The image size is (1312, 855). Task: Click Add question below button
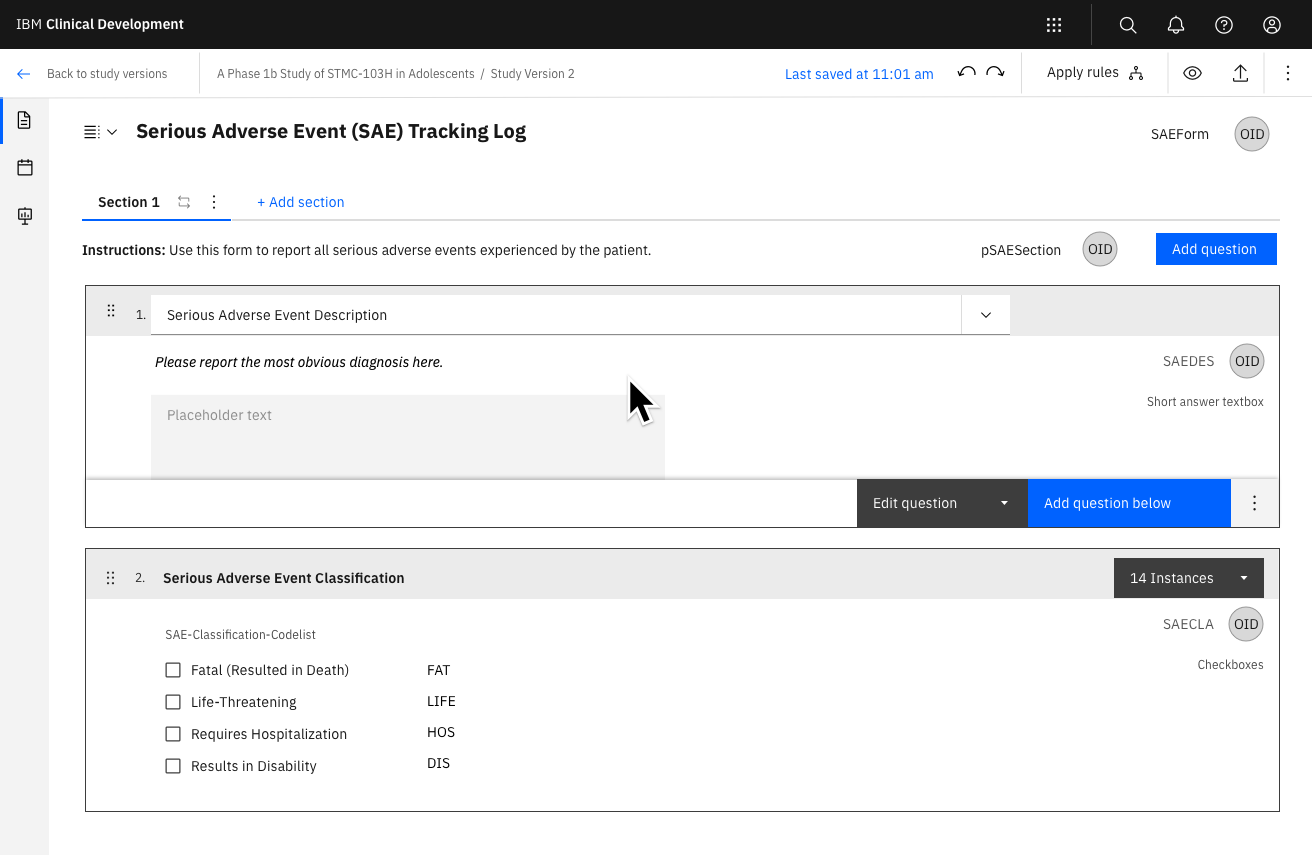[x=1129, y=503]
